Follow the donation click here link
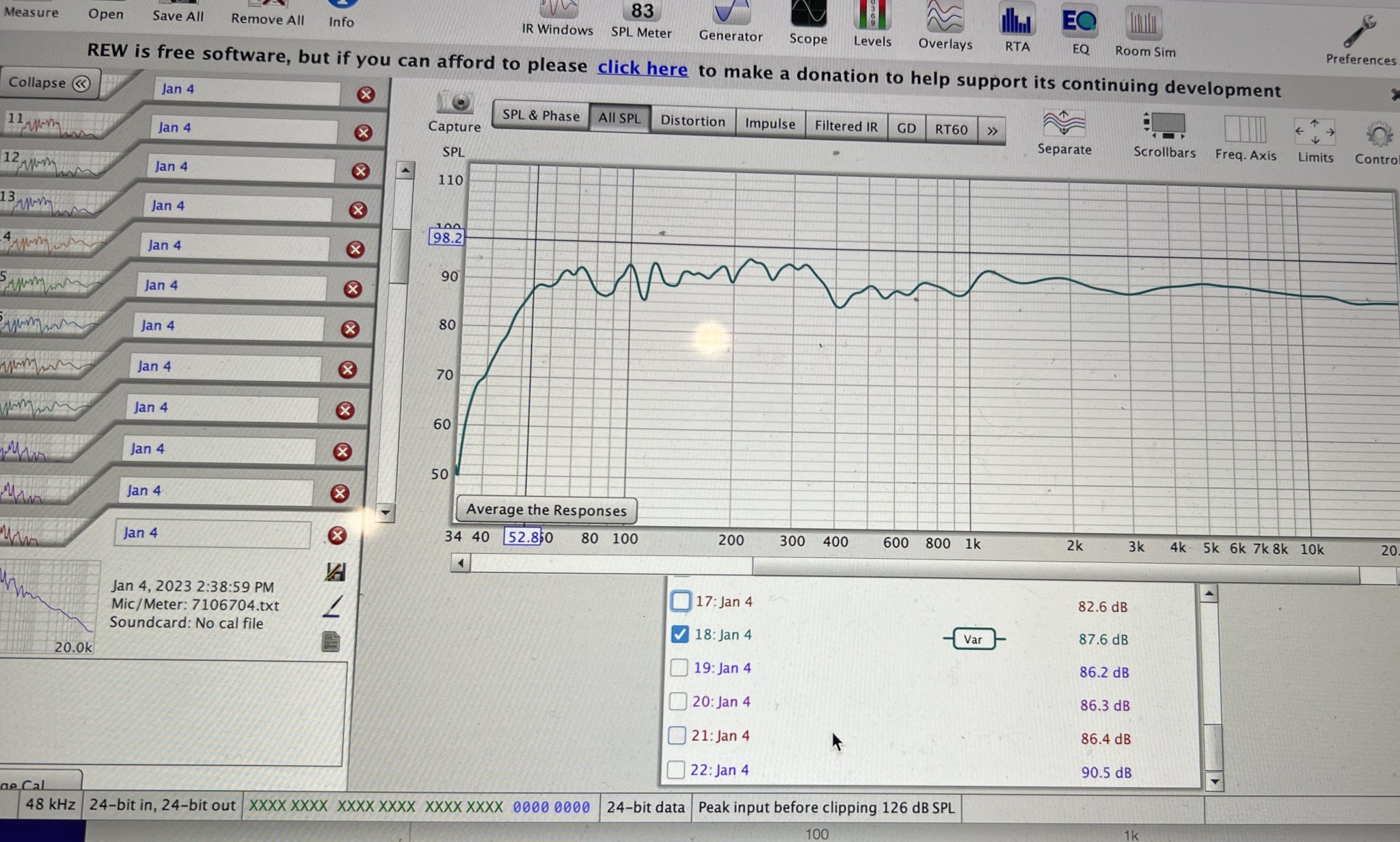This screenshot has height=842, width=1400. (643, 68)
